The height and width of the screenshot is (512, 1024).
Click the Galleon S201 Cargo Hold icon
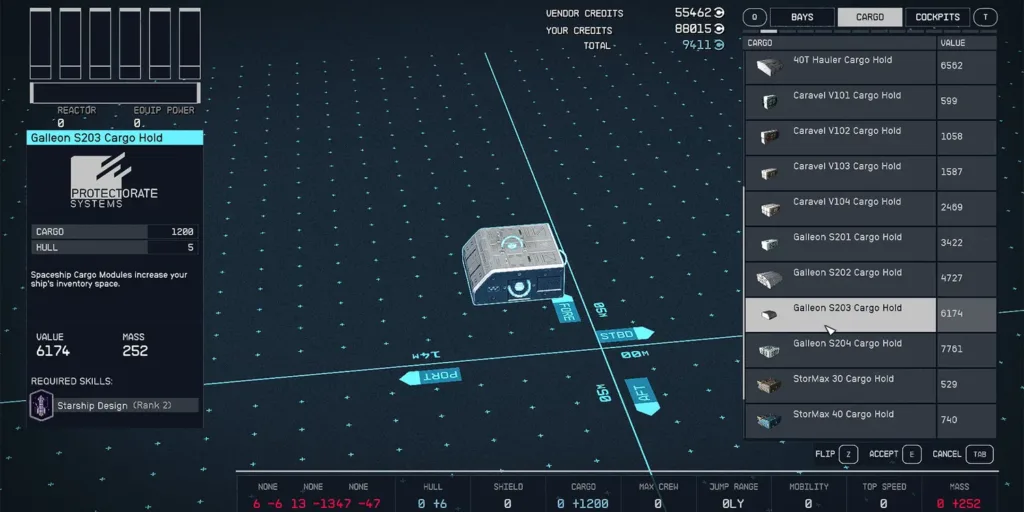point(769,244)
